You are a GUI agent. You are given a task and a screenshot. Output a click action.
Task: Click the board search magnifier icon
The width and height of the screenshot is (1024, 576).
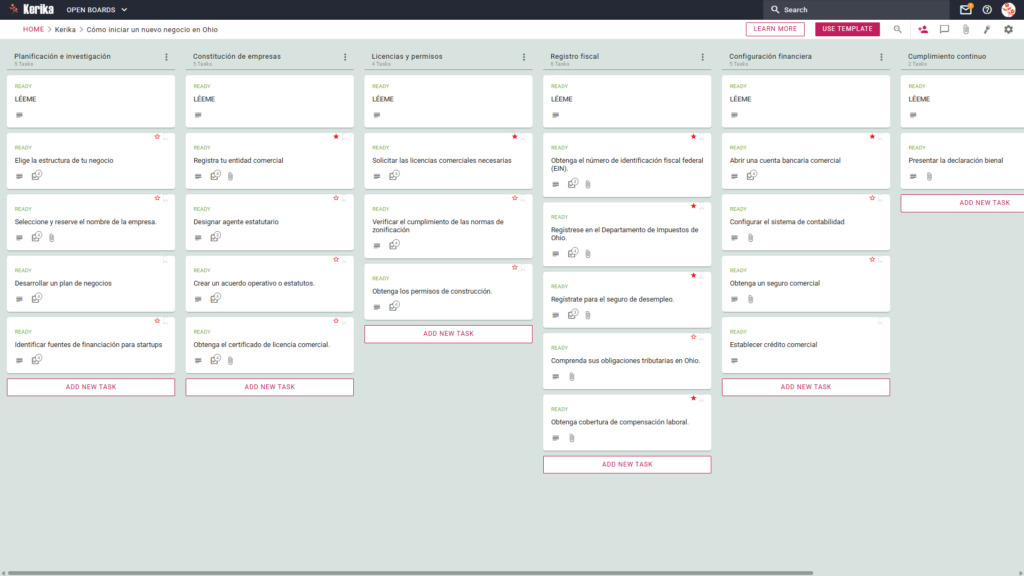coord(897,29)
